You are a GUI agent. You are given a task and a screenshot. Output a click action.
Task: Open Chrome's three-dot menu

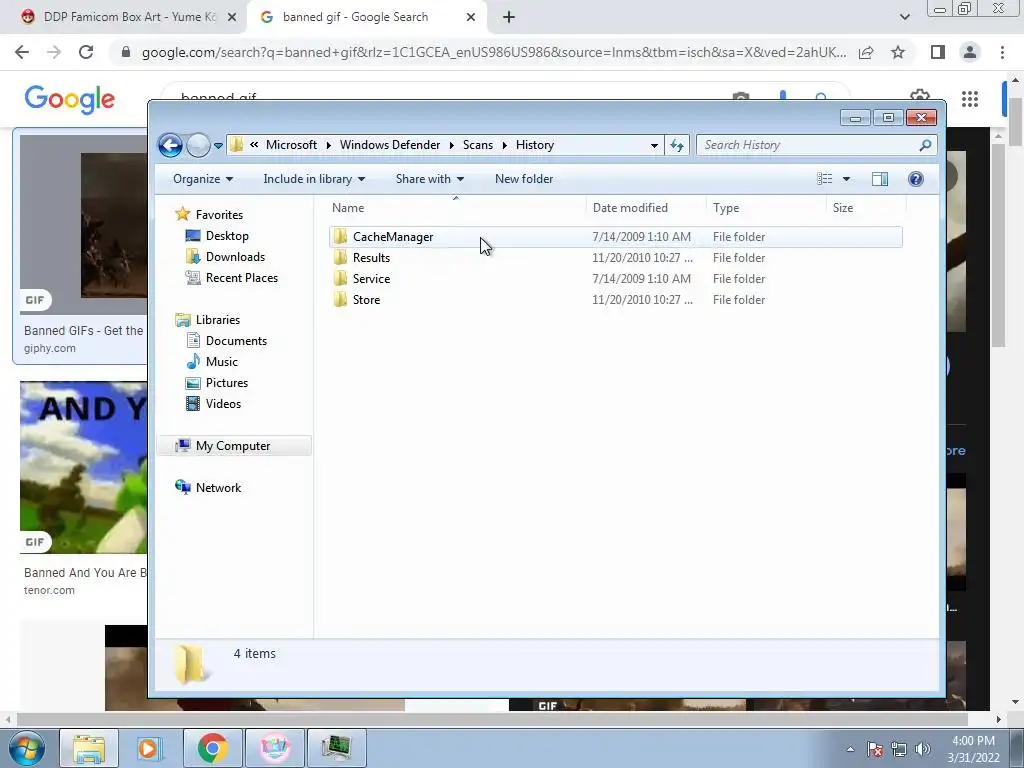(1002, 52)
